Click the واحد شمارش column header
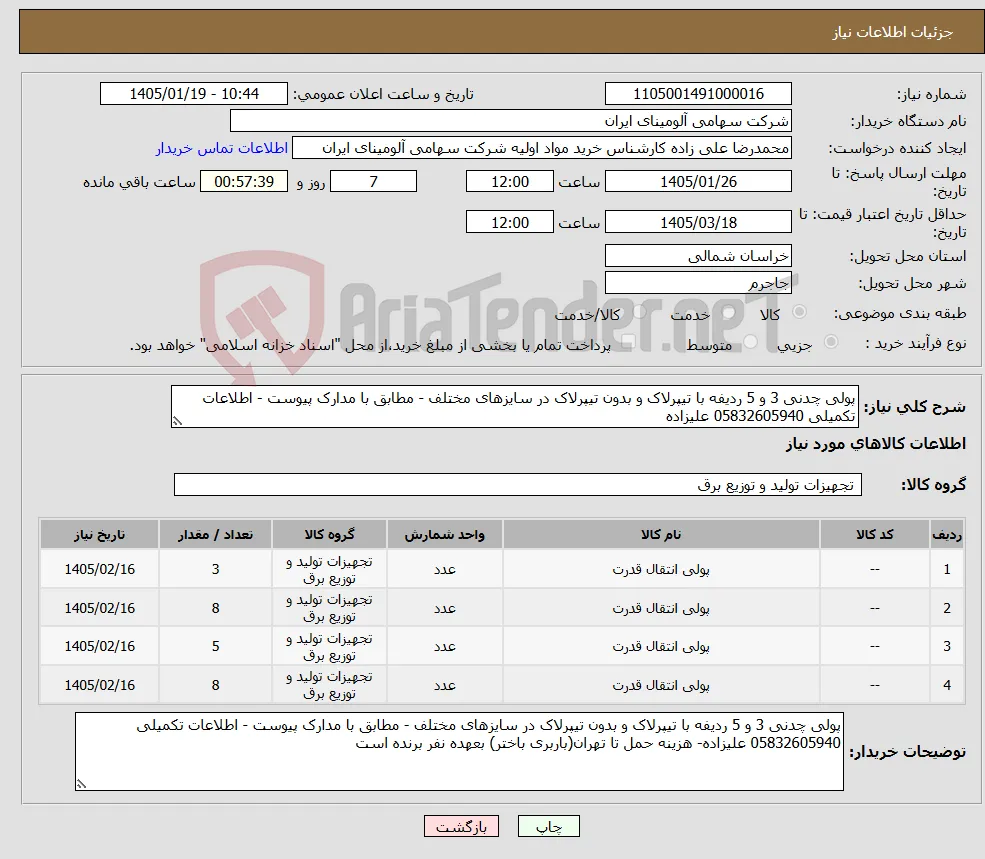Viewport: 985px width, 859px height. point(444,534)
